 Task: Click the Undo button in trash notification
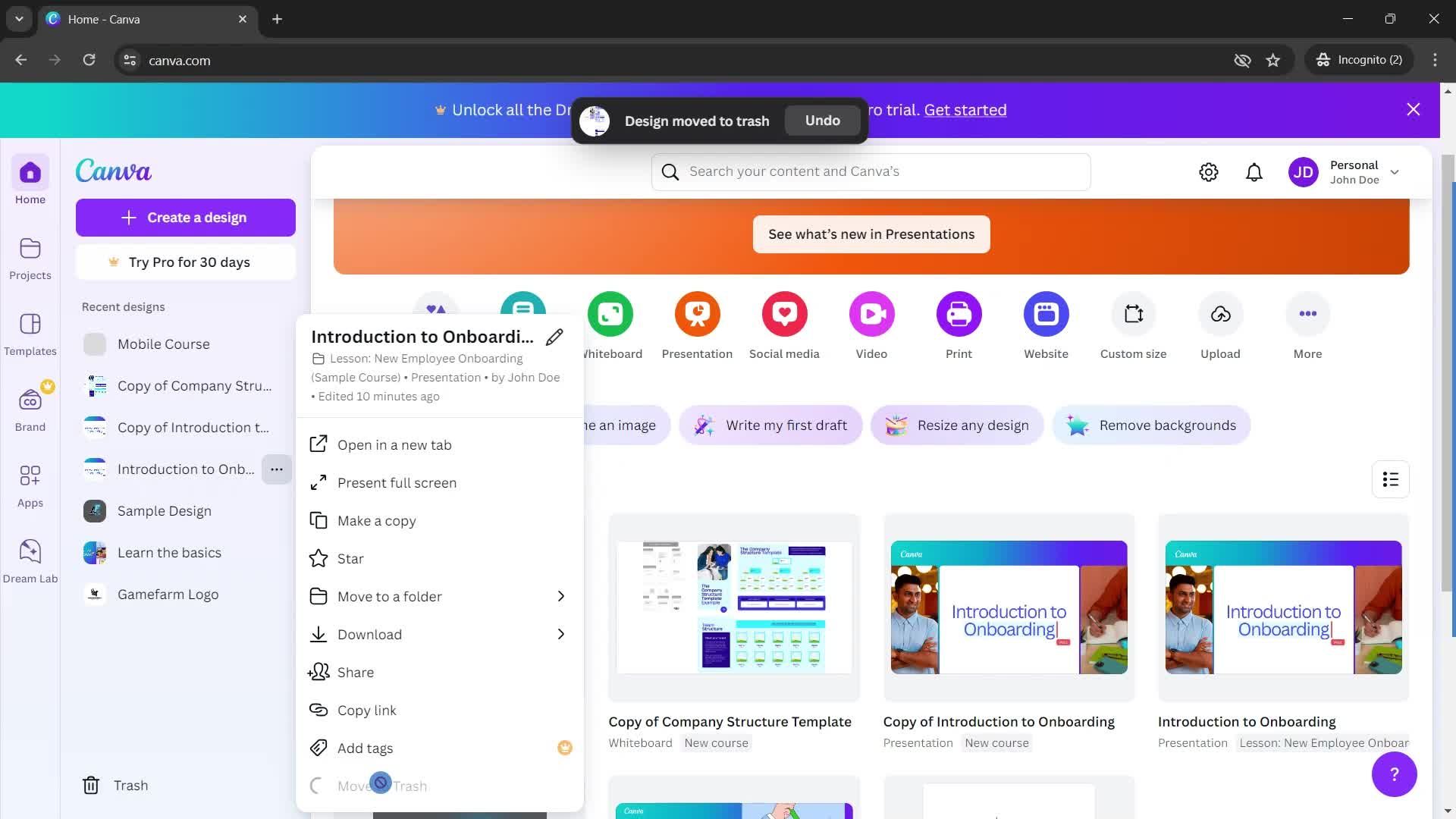pyautogui.click(x=822, y=120)
